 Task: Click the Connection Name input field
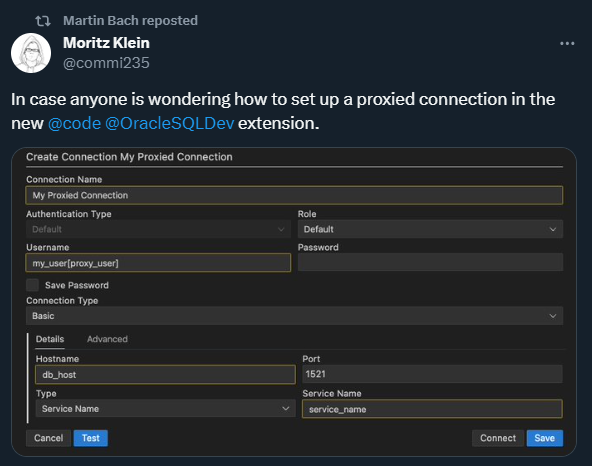pyautogui.click(x=294, y=195)
